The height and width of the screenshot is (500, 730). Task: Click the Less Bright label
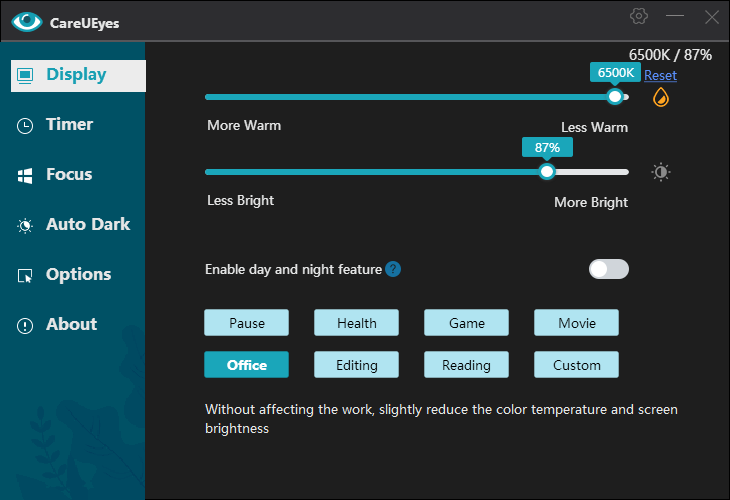240,200
